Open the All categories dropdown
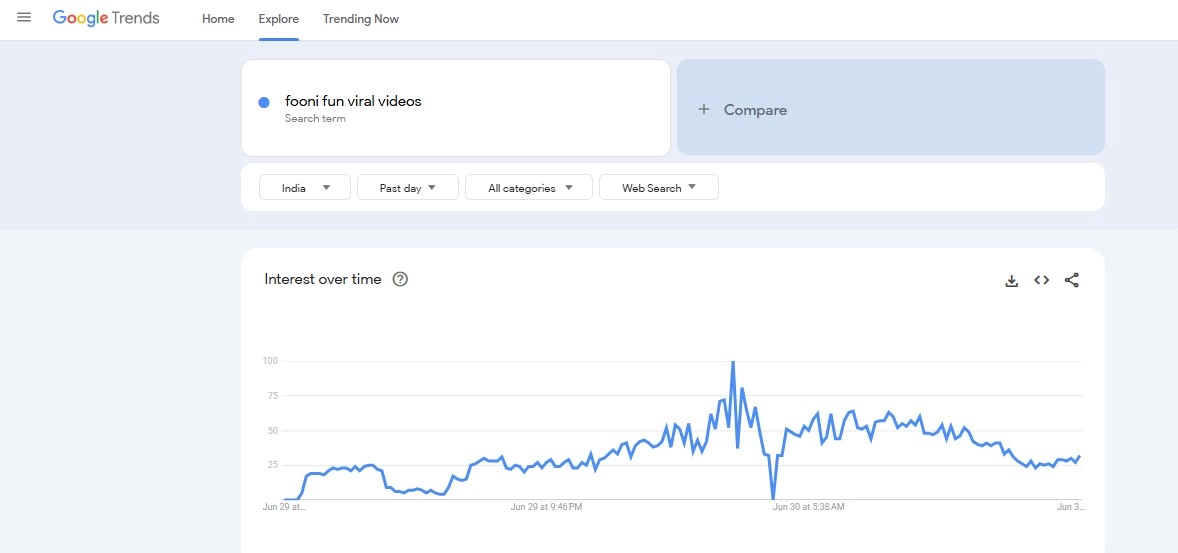 [529, 188]
